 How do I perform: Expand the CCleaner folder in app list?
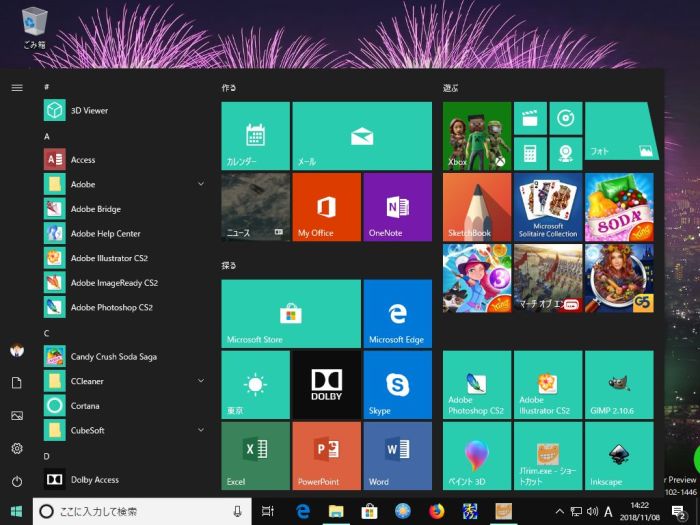[201, 381]
